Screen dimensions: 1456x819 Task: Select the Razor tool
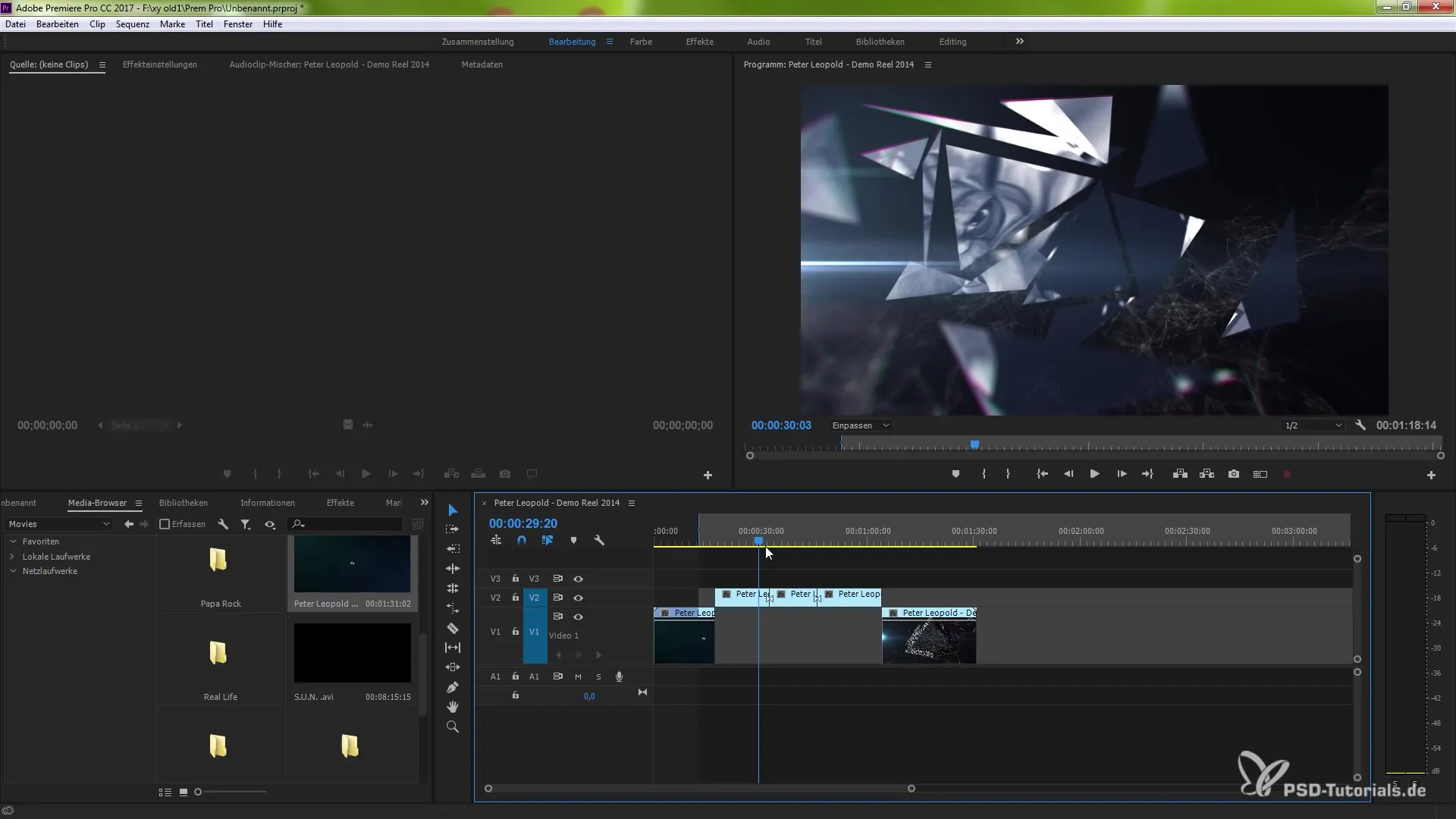point(453,628)
